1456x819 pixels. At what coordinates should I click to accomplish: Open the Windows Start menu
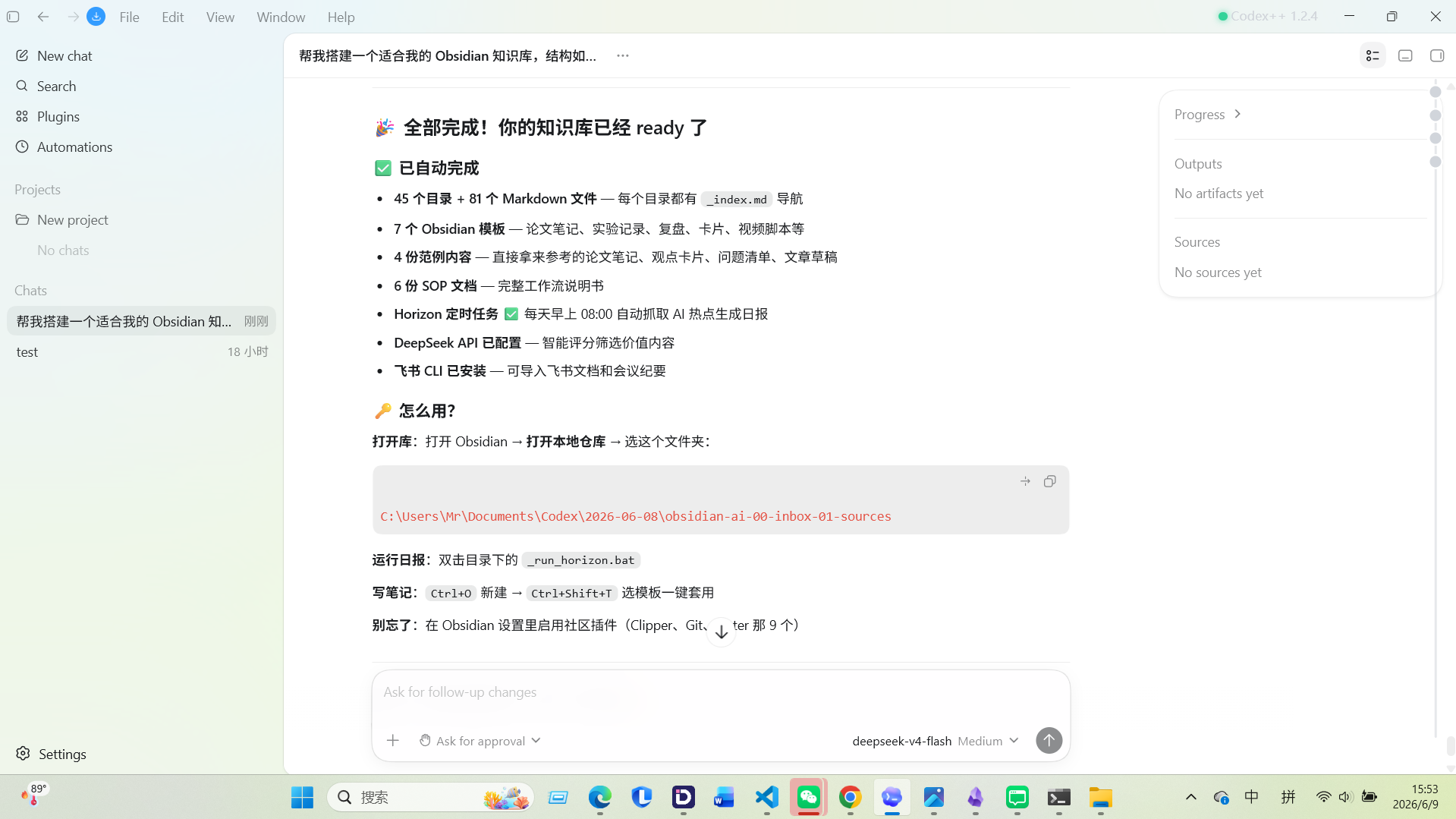pyautogui.click(x=302, y=797)
